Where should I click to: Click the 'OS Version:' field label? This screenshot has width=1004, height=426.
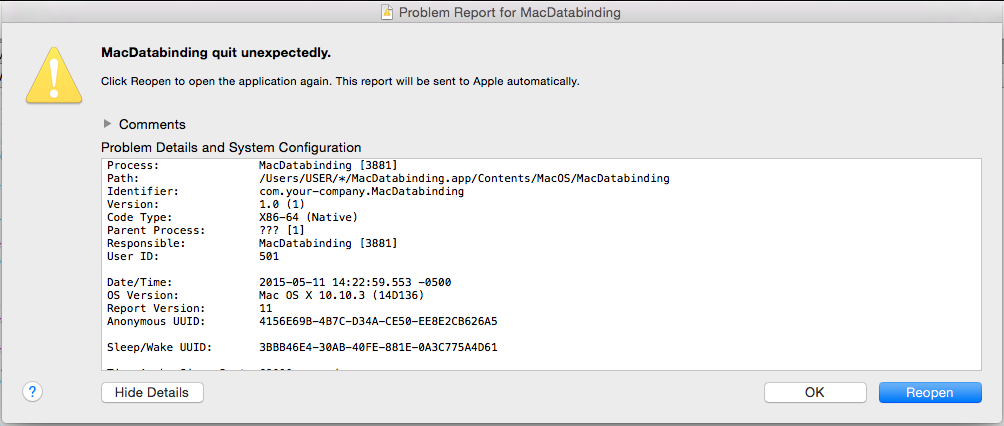143,295
